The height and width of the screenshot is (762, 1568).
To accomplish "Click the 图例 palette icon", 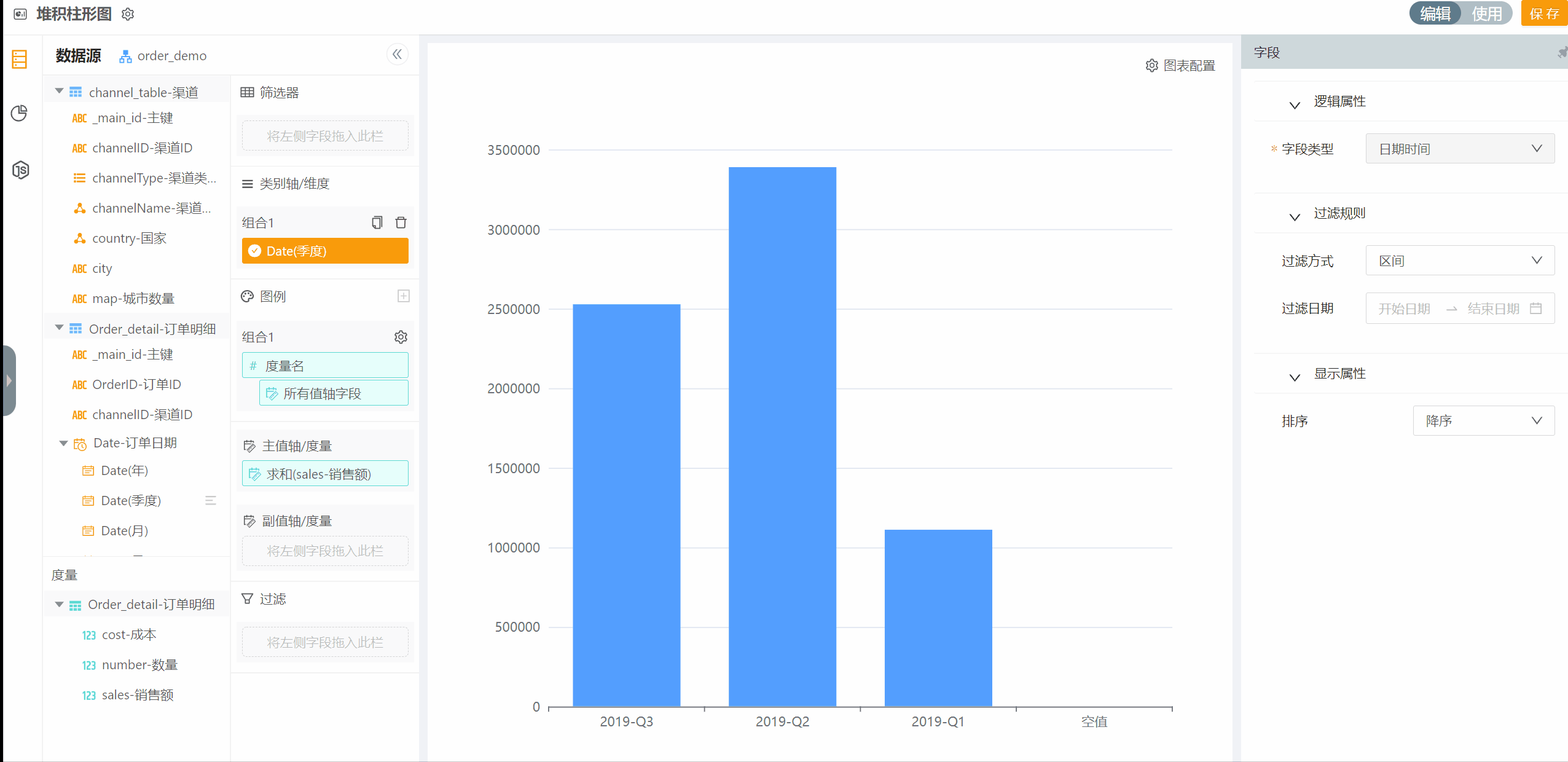I will click(x=247, y=296).
